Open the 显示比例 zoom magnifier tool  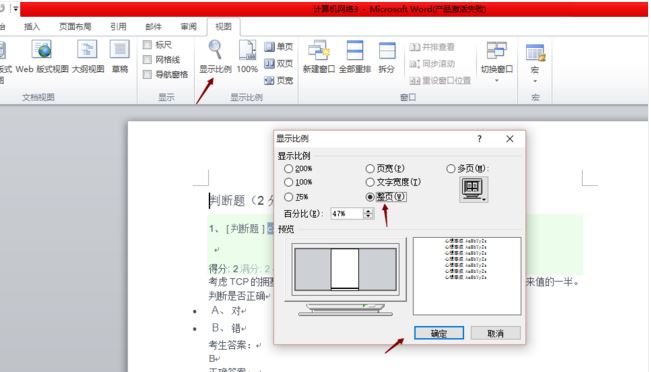pyautogui.click(x=215, y=57)
